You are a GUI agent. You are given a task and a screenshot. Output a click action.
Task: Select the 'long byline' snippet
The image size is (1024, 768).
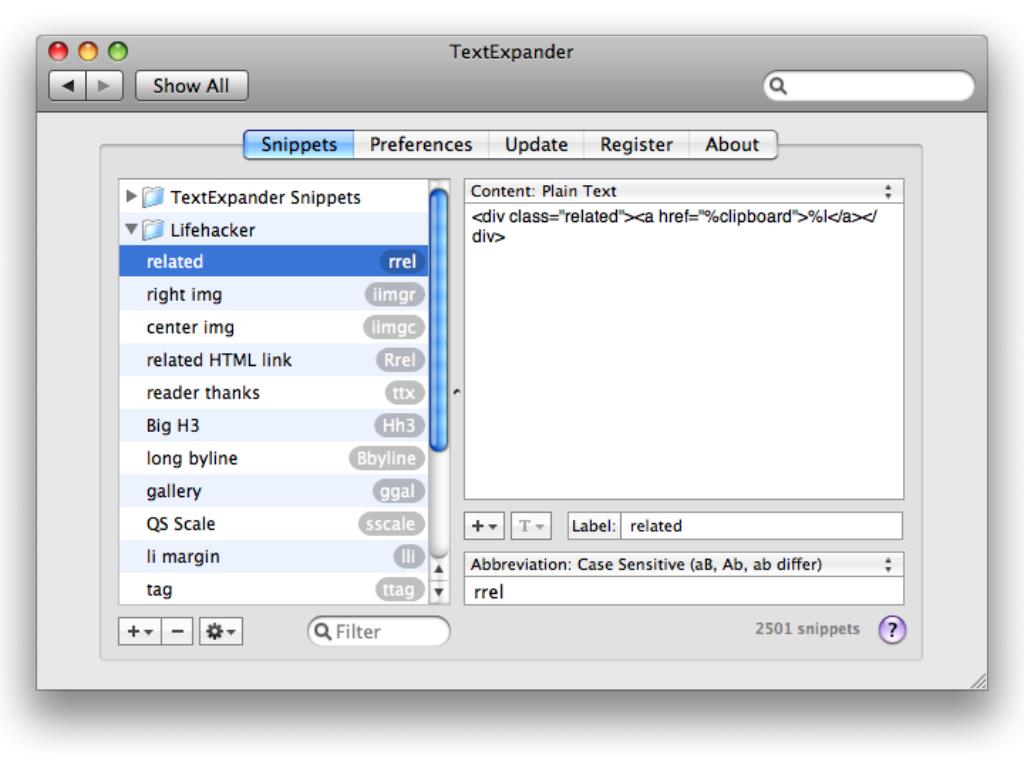pos(274,458)
